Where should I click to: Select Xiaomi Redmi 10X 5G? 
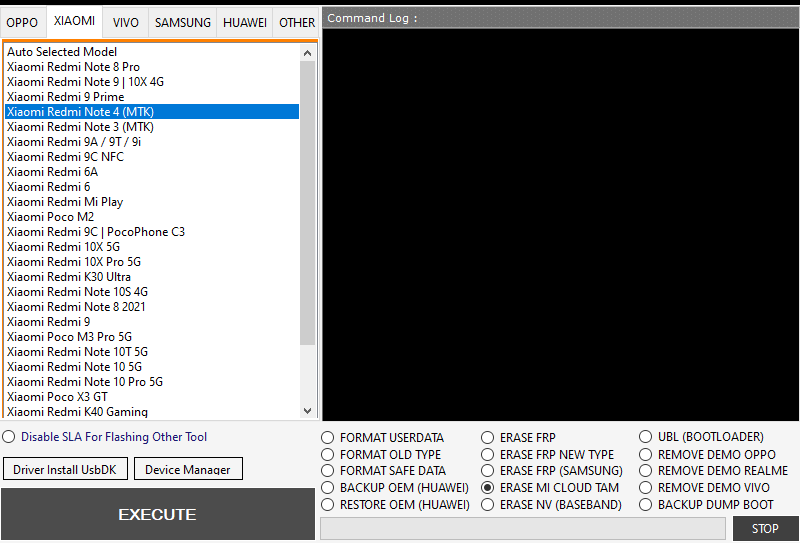coord(152,246)
